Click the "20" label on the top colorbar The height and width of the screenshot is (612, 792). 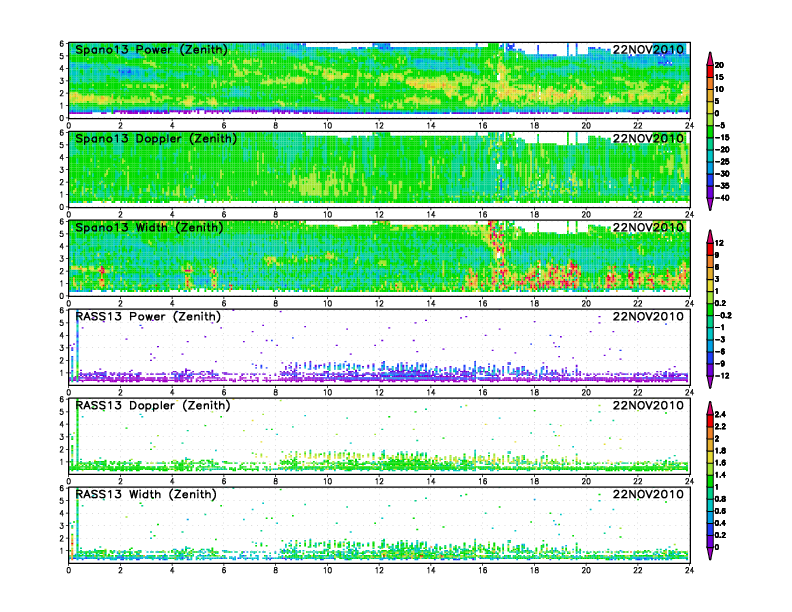point(719,65)
